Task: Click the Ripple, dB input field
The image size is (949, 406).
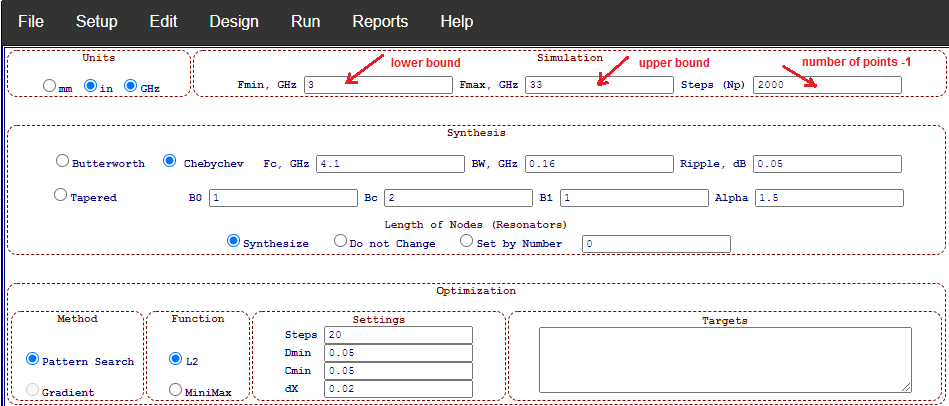Action: coord(827,163)
